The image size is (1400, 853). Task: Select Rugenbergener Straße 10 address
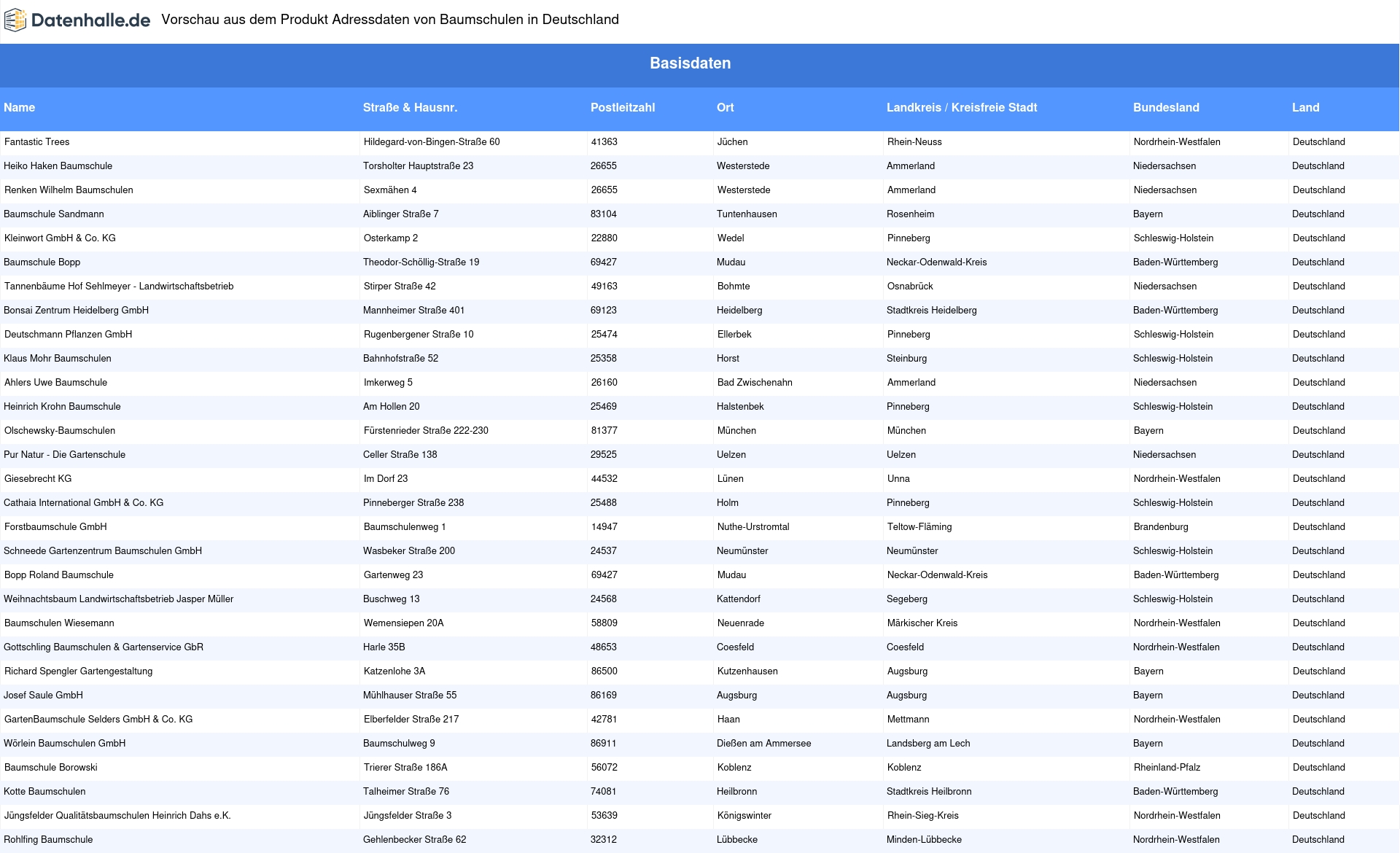(x=419, y=335)
